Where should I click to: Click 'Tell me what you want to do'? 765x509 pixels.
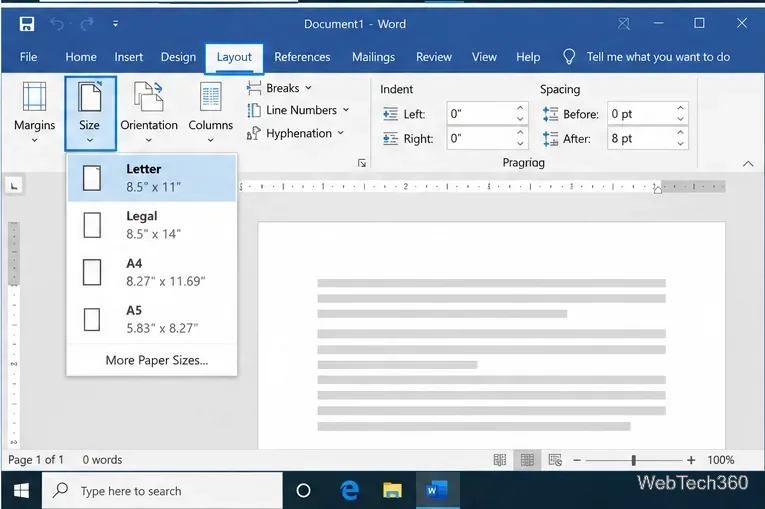(x=658, y=57)
